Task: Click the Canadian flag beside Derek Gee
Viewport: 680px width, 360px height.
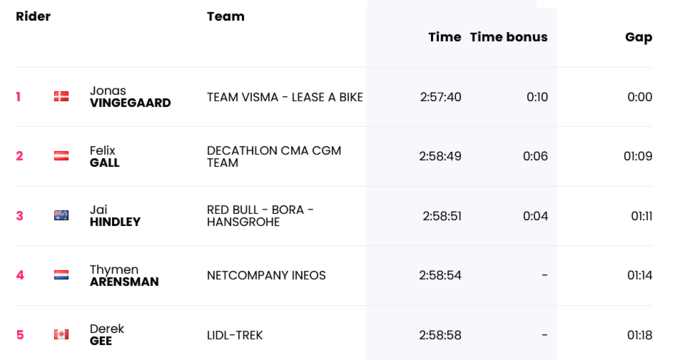Action: pyautogui.click(x=61, y=334)
